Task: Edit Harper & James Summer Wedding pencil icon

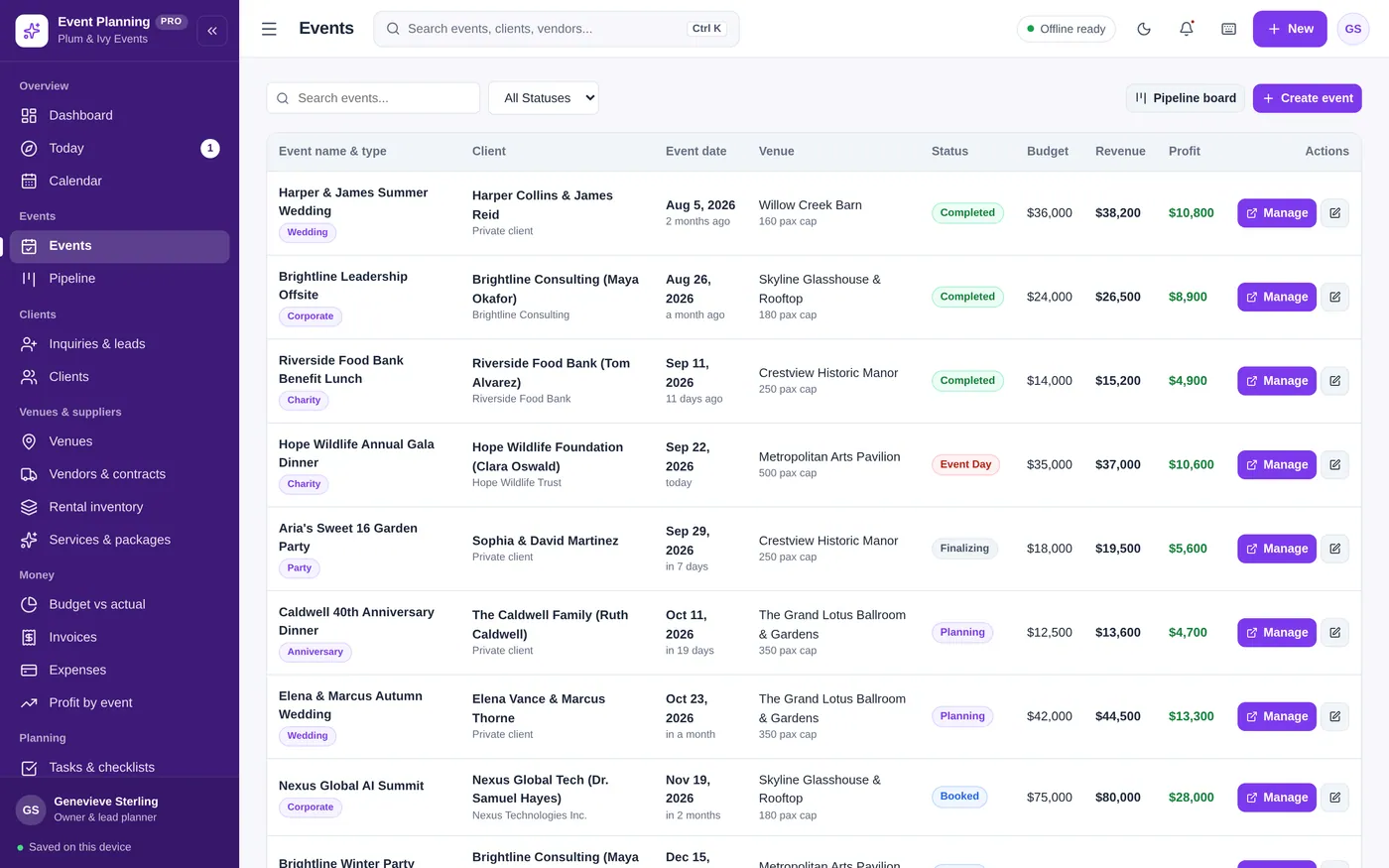Action: tap(1335, 213)
